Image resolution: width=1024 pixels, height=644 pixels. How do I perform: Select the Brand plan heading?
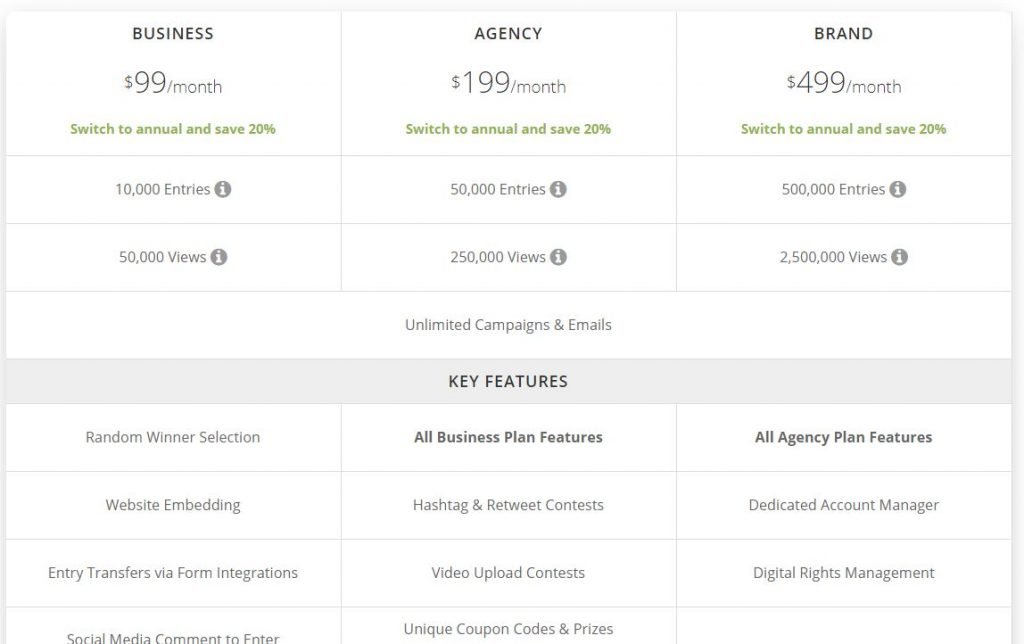click(x=843, y=34)
